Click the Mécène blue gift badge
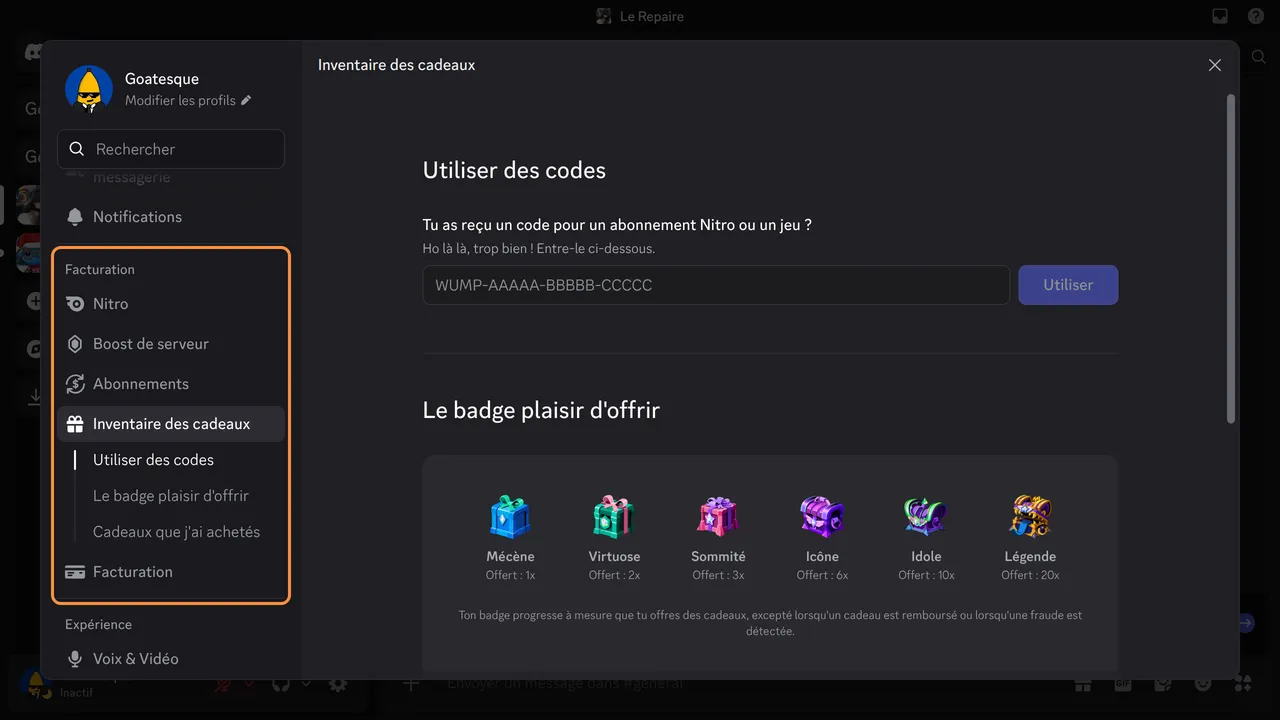 tap(510, 517)
